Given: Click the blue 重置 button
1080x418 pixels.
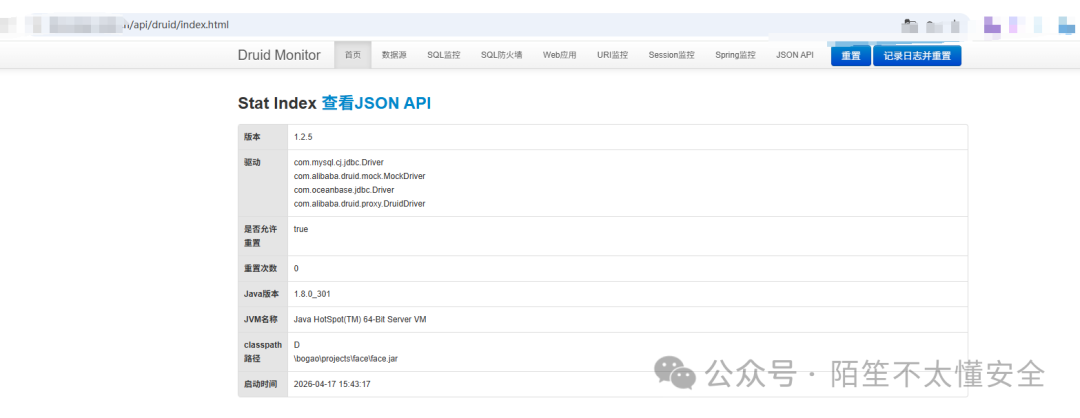Looking at the screenshot, I should tap(851, 56).
